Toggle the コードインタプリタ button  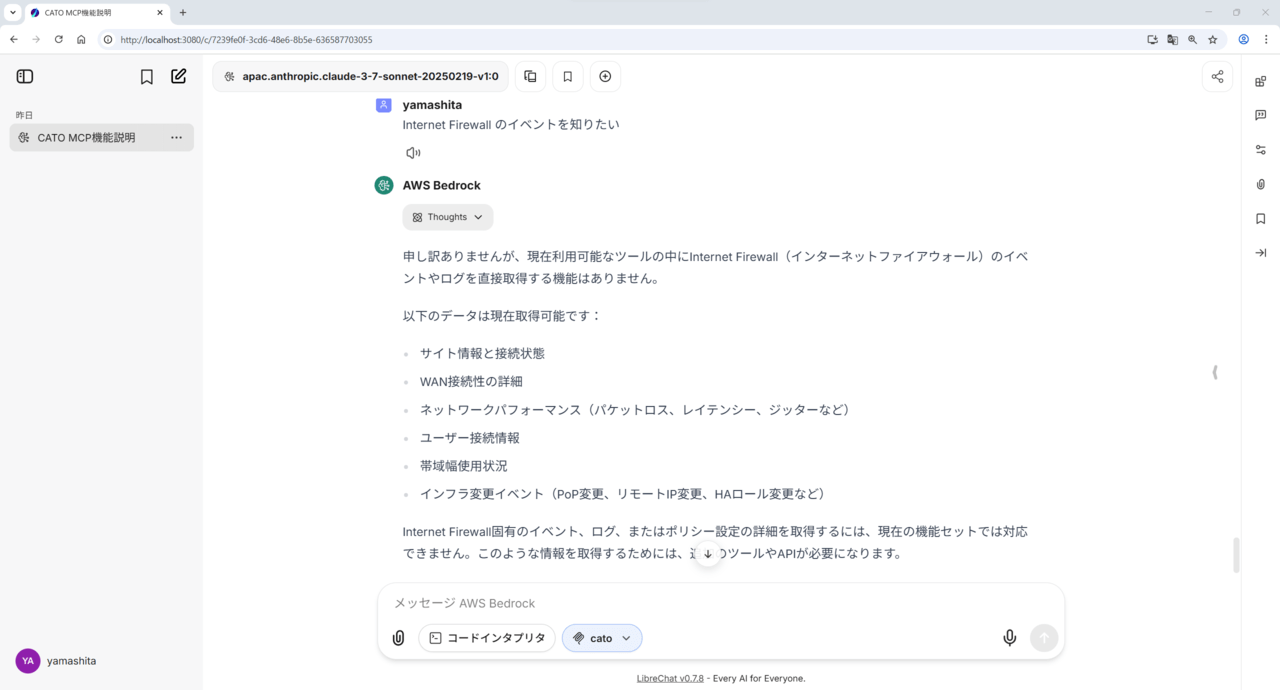coord(487,638)
